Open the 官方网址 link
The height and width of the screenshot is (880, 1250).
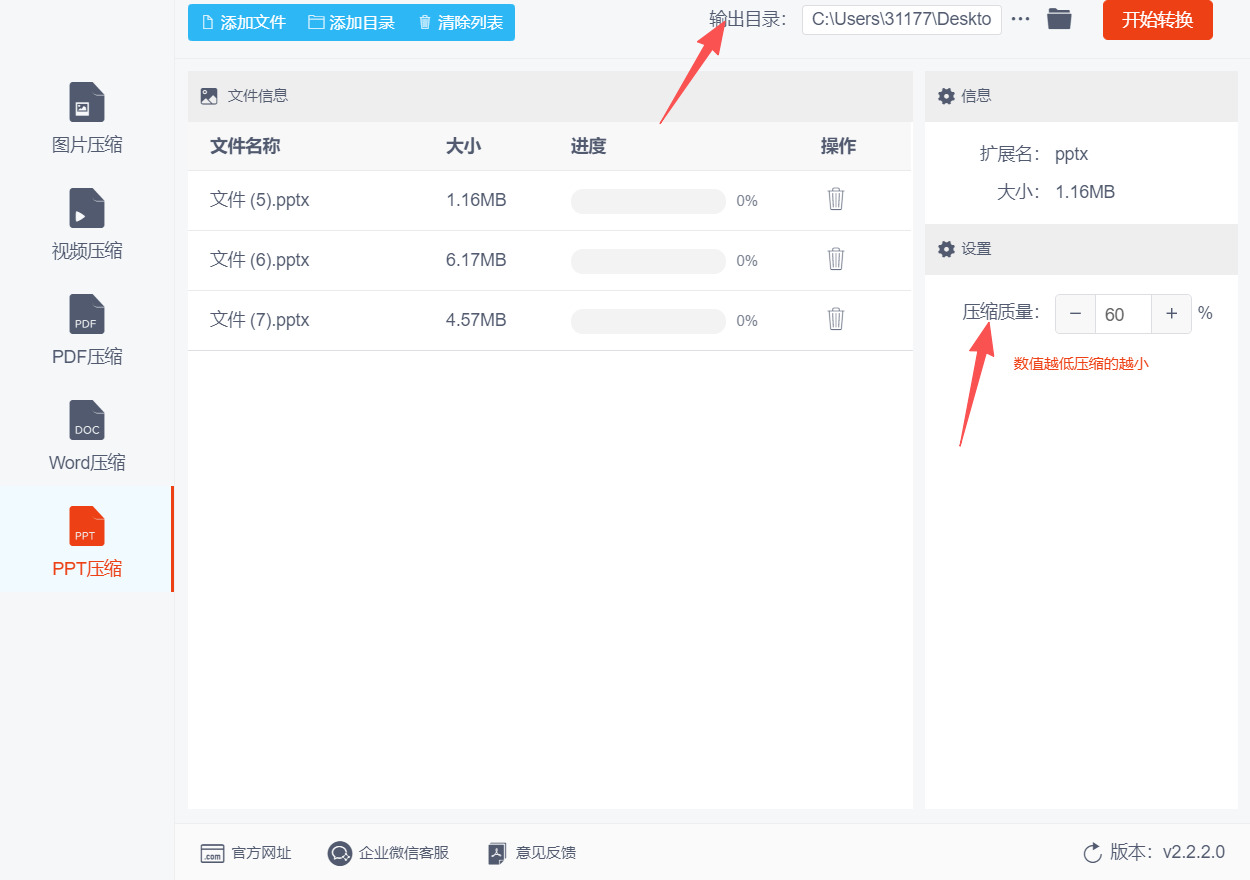[x=262, y=853]
